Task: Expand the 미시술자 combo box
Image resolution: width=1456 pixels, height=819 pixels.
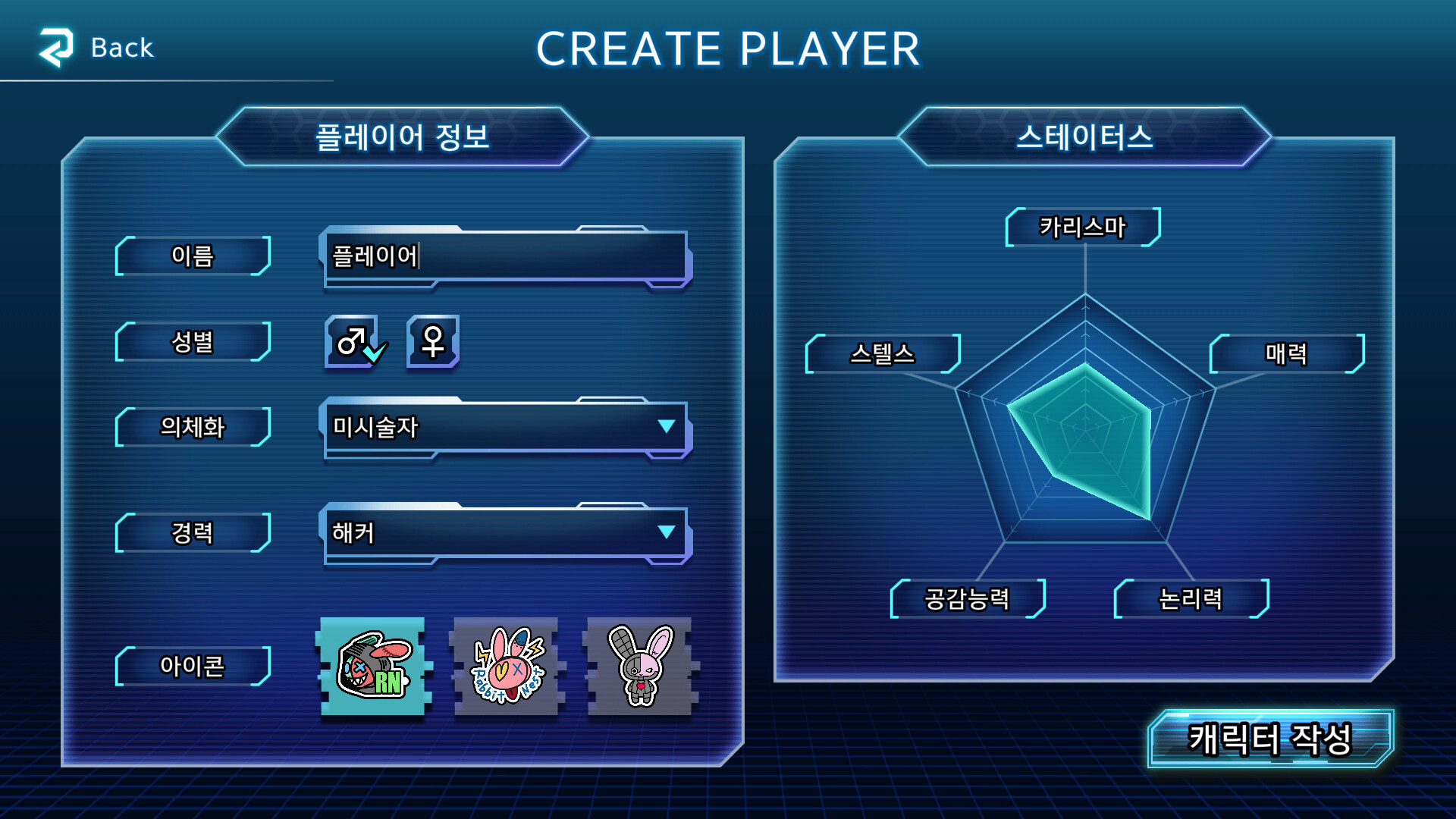Action: 506,428
